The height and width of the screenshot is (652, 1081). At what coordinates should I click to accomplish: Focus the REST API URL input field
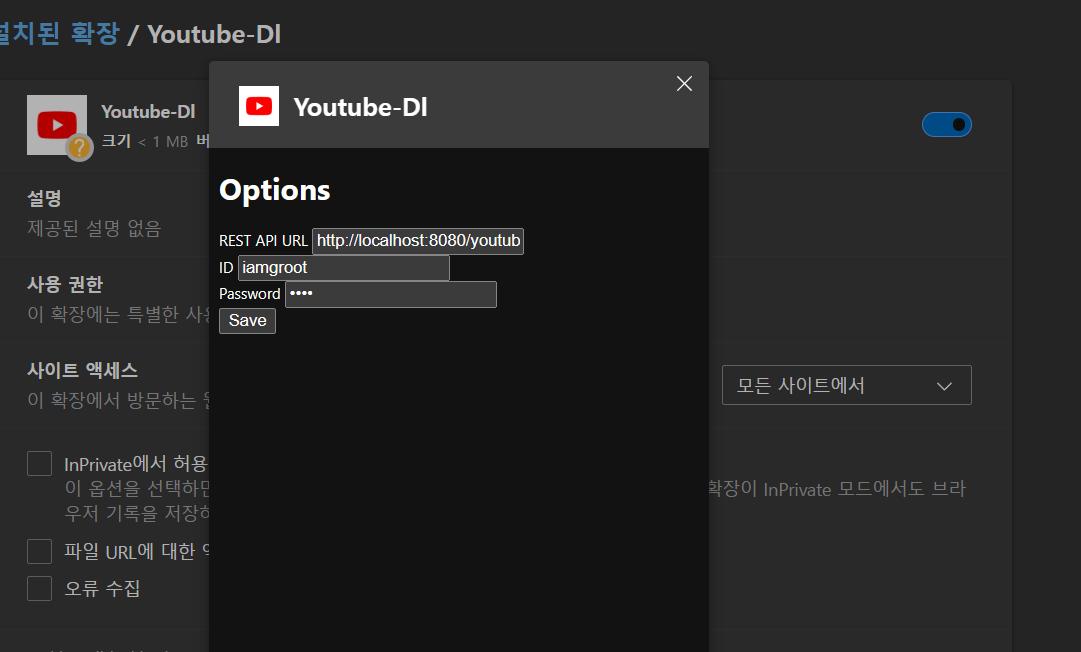pyautogui.click(x=418, y=241)
